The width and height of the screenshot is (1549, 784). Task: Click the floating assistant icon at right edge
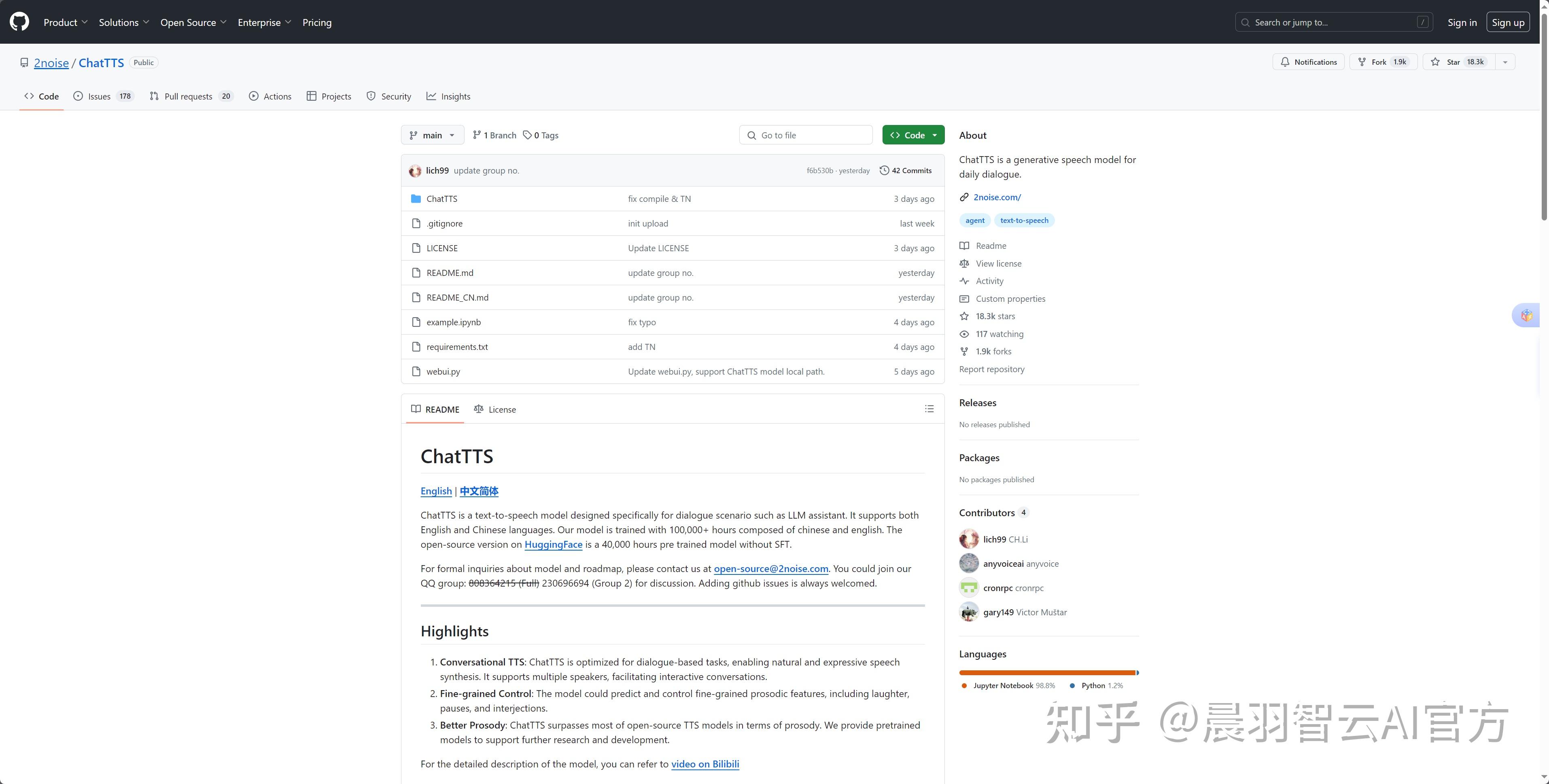(x=1527, y=315)
